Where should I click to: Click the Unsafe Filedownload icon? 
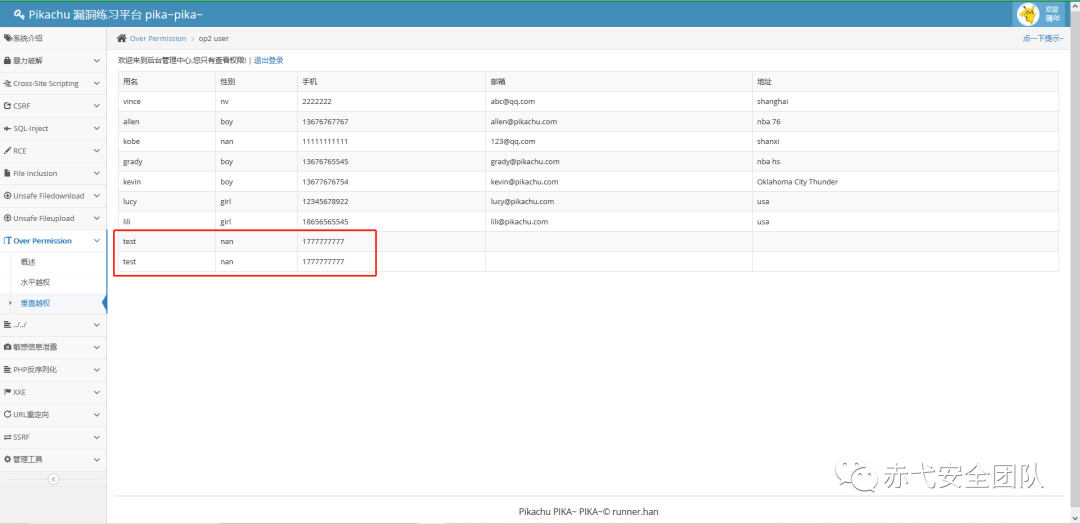8,196
